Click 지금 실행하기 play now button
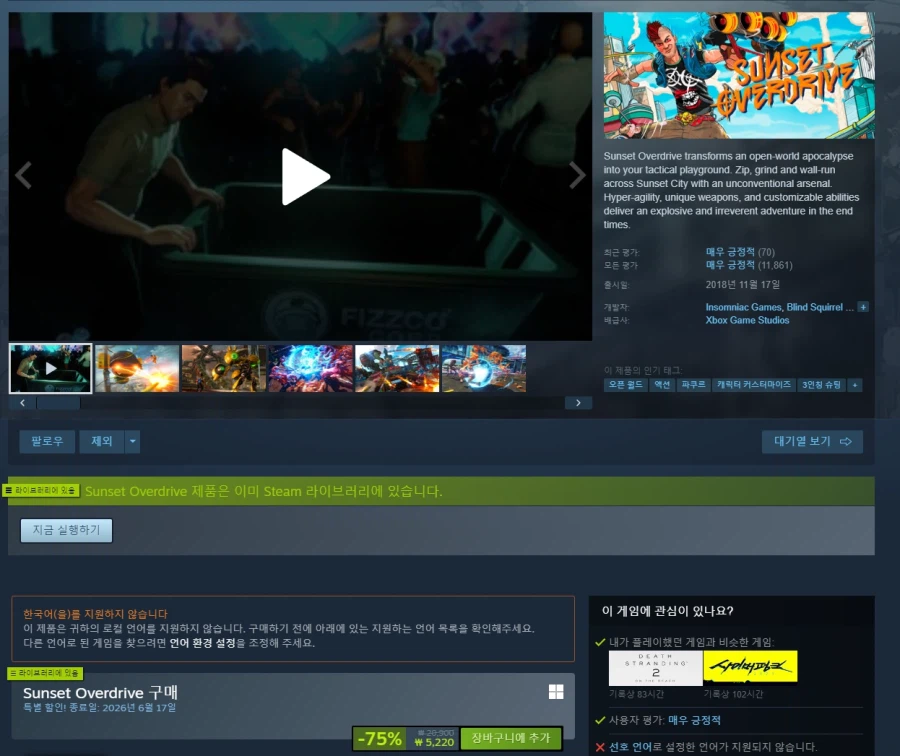Viewport: 900px width, 756px height. [x=67, y=530]
